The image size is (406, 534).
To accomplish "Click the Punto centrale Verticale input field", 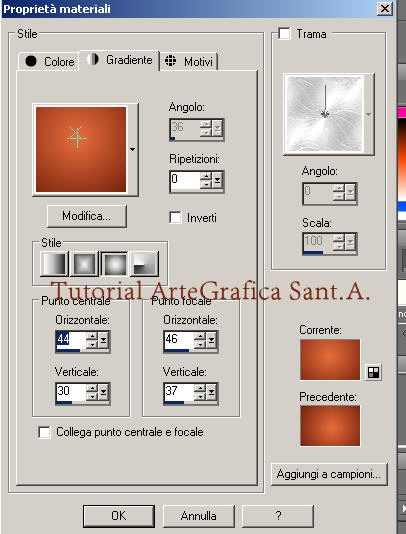I will [71, 392].
